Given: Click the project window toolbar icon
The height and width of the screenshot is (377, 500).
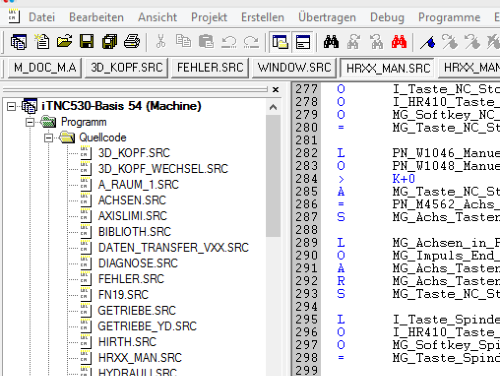Looking at the screenshot, I should [x=19, y=42].
